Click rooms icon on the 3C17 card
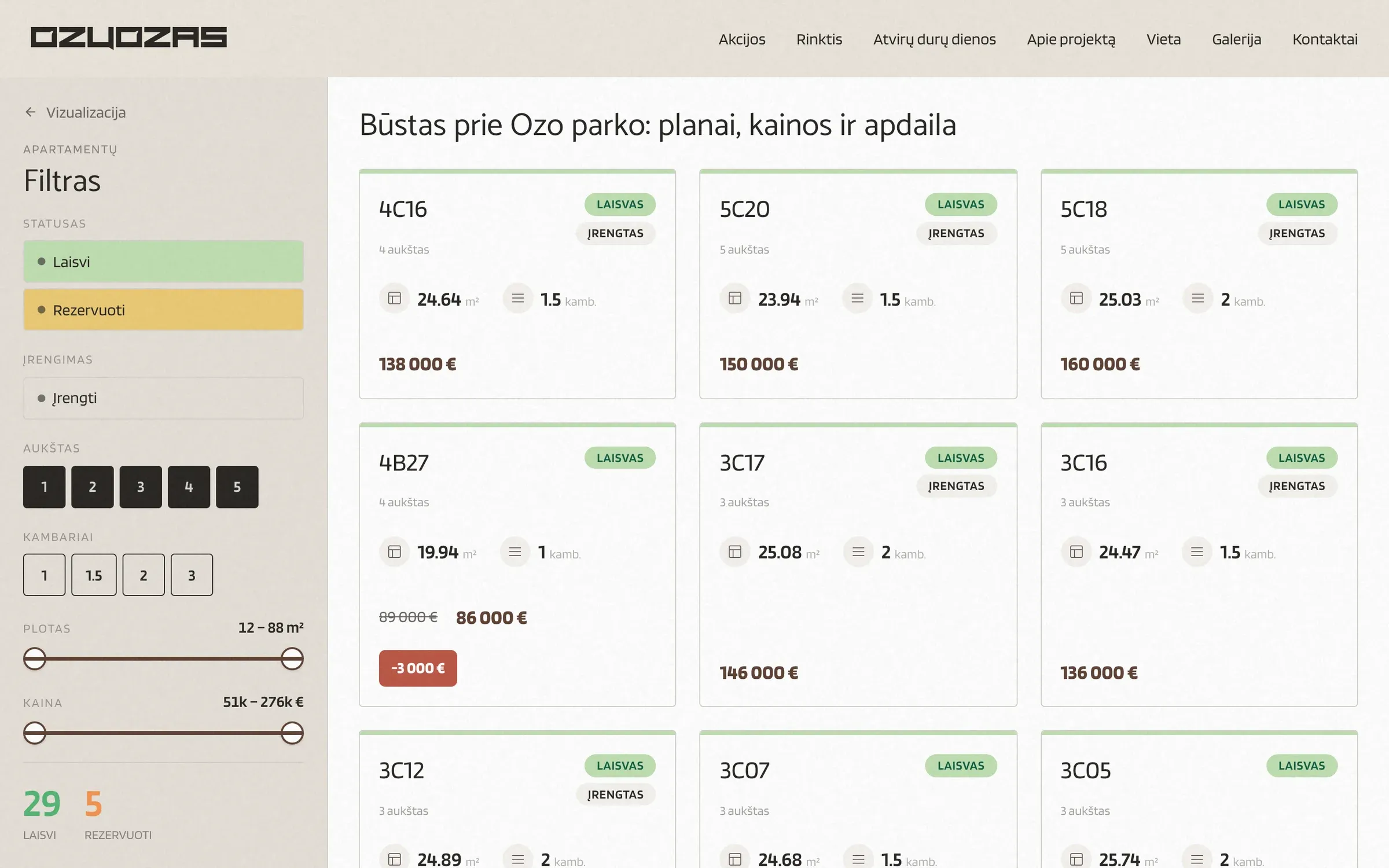 [x=858, y=552]
